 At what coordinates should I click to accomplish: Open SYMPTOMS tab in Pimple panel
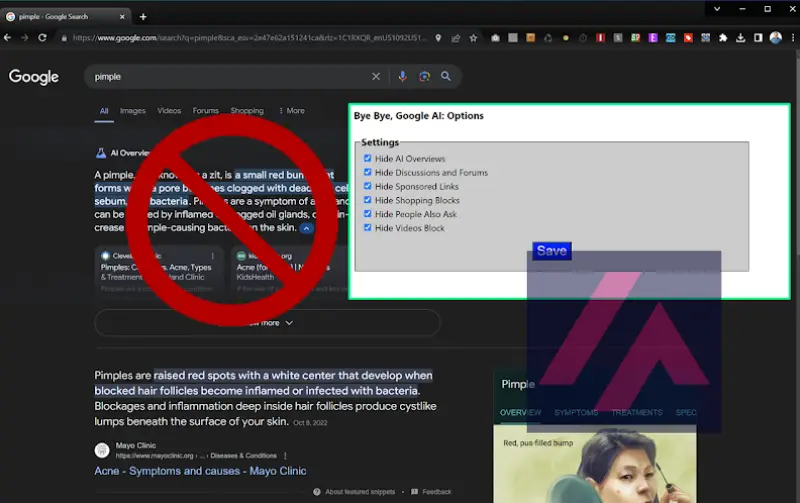[x=576, y=412]
